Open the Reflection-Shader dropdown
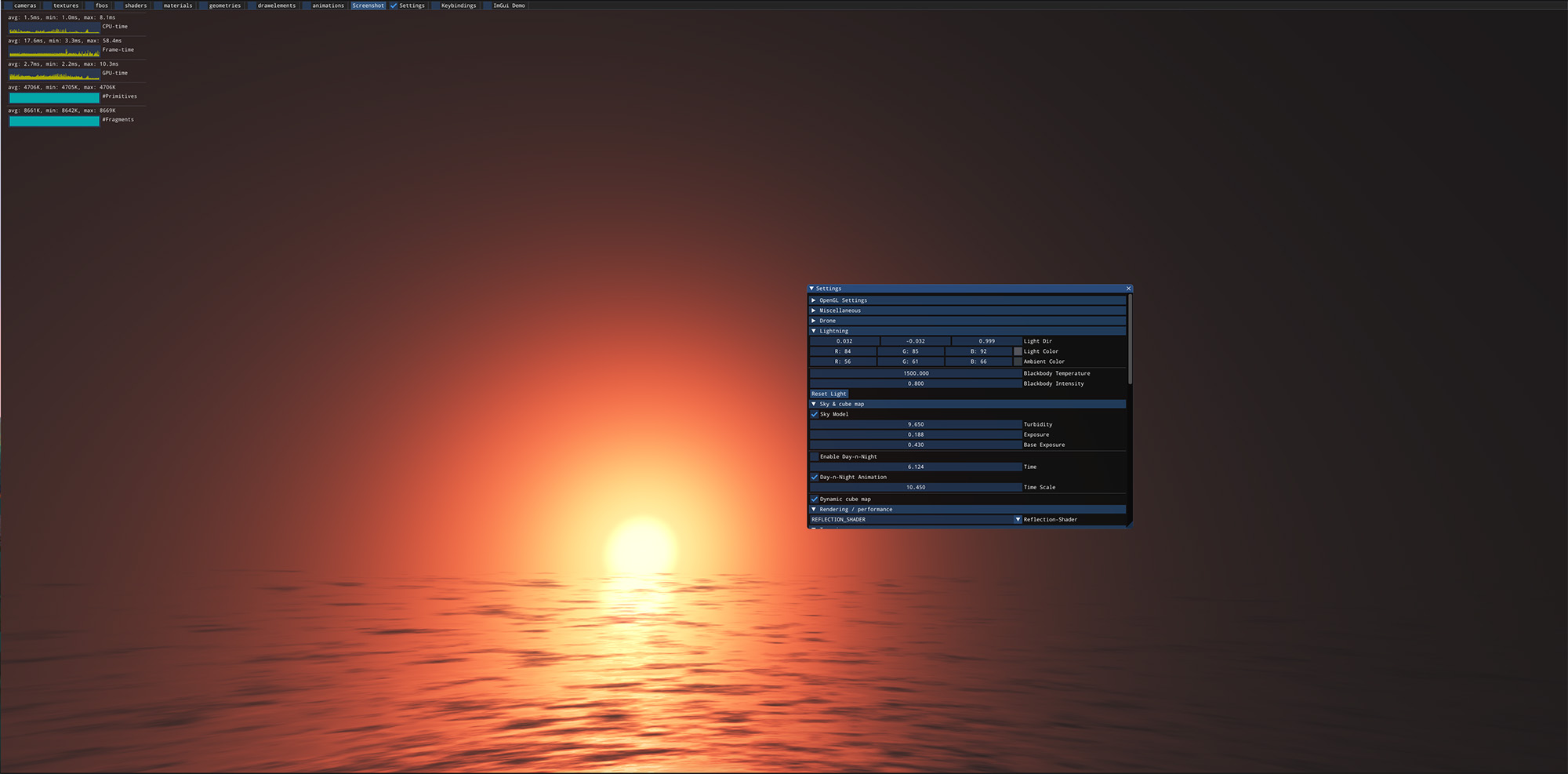This screenshot has width=1568, height=774. [1018, 519]
